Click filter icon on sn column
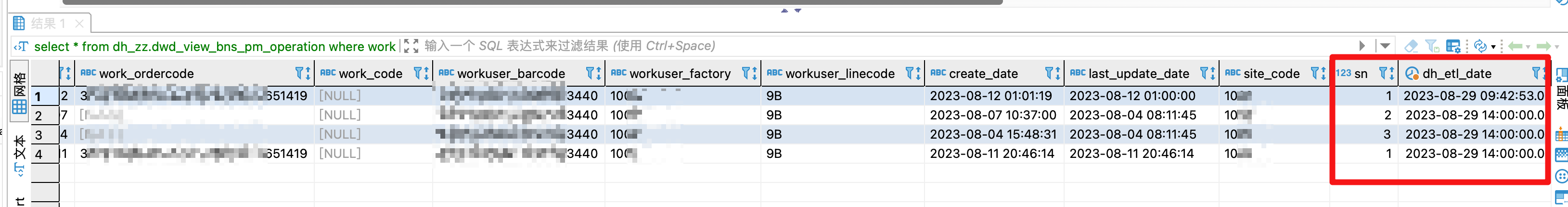Screen dimensions: 1568x207 [1383, 74]
